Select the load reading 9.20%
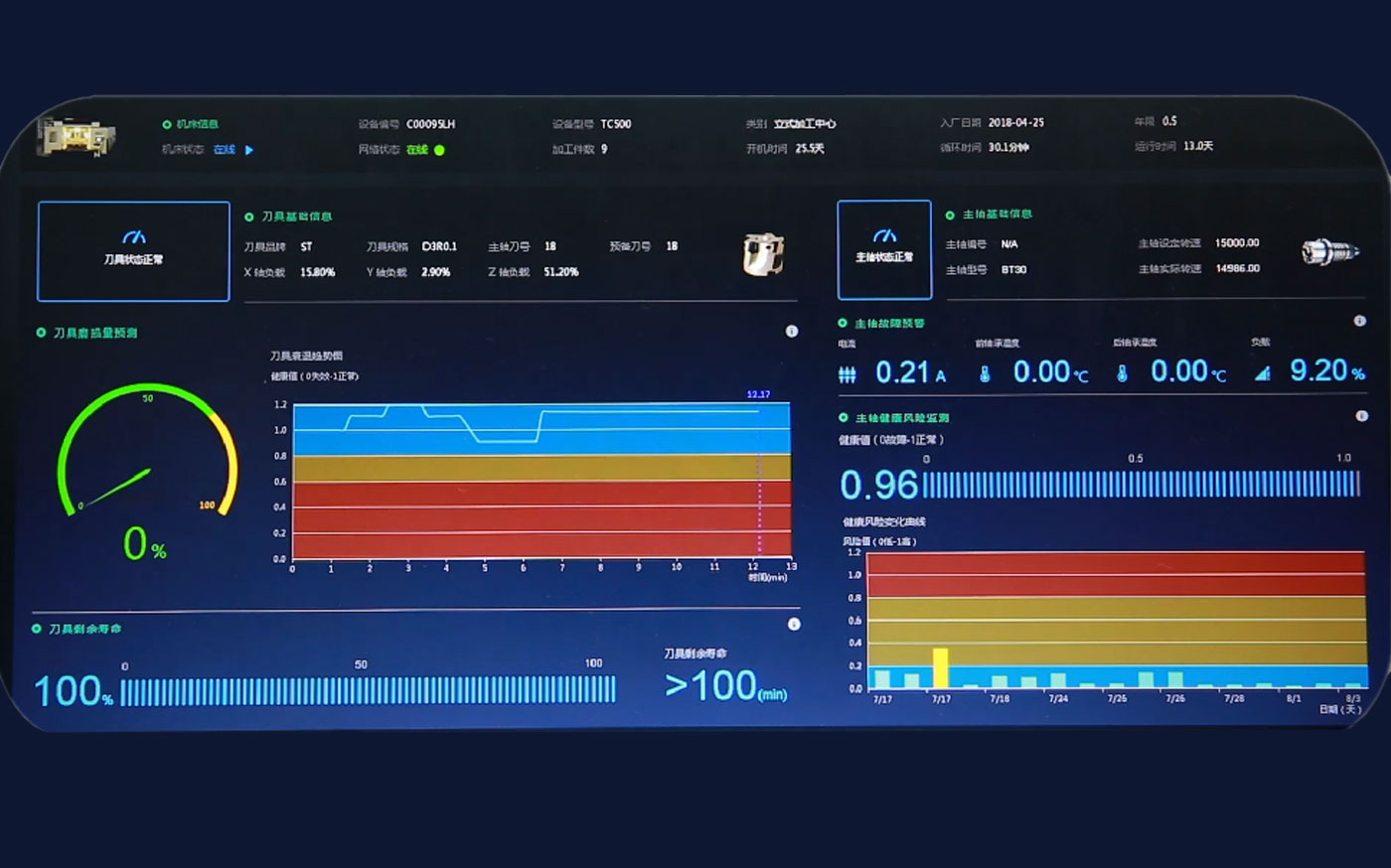The width and height of the screenshot is (1391, 868). [x=1327, y=370]
